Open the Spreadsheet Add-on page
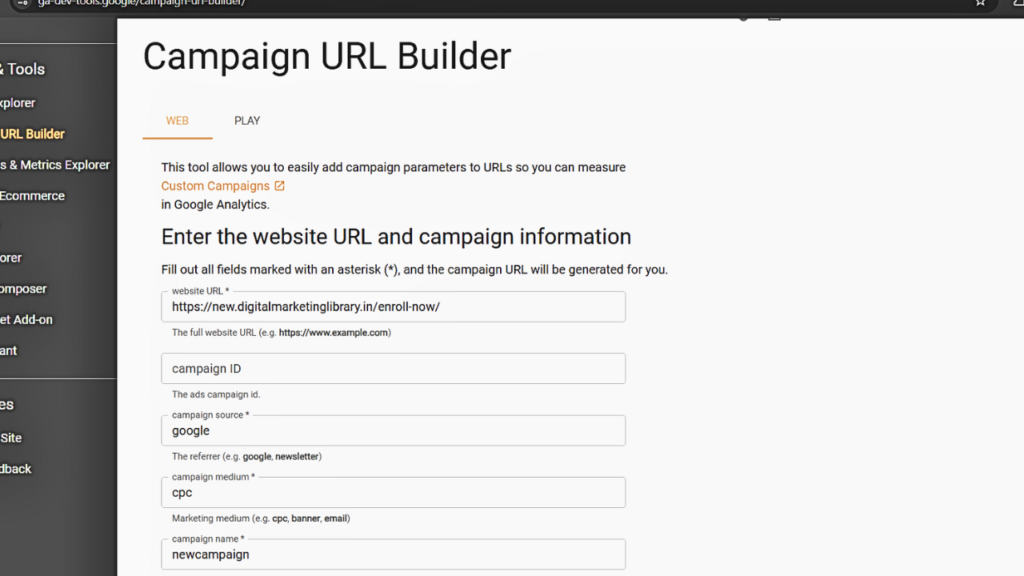Image resolution: width=1024 pixels, height=576 pixels. point(26,319)
